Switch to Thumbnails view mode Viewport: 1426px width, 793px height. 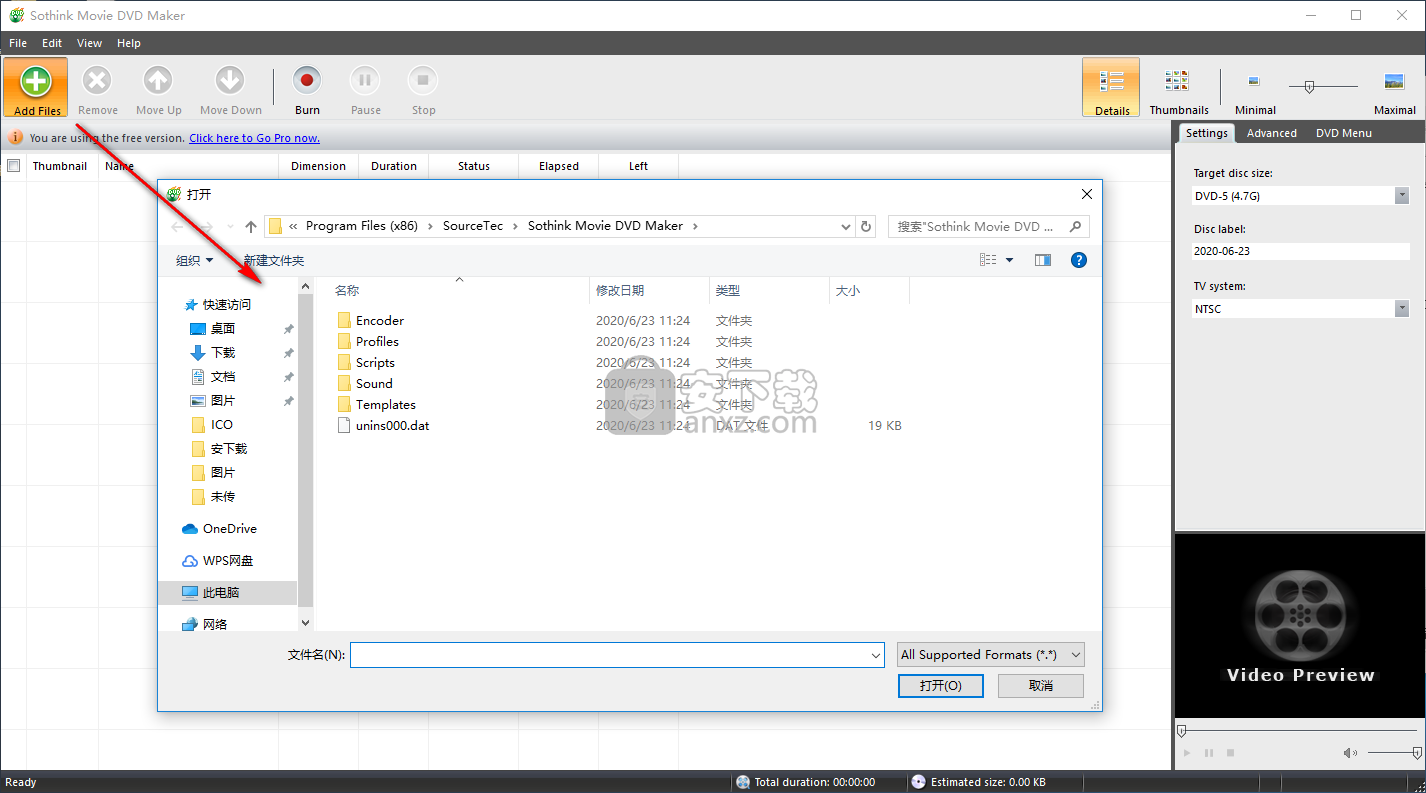point(1177,81)
